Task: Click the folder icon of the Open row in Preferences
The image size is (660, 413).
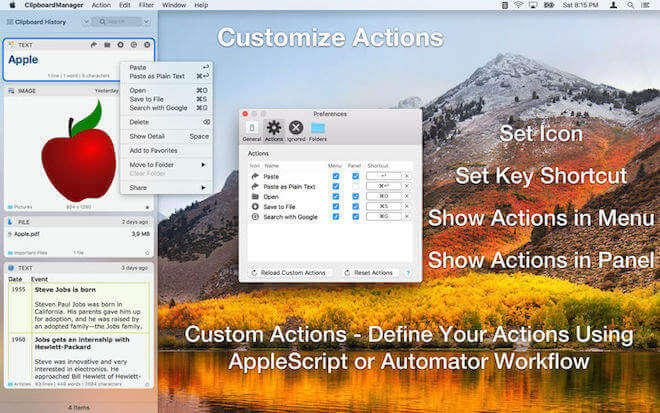Action: pos(255,196)
